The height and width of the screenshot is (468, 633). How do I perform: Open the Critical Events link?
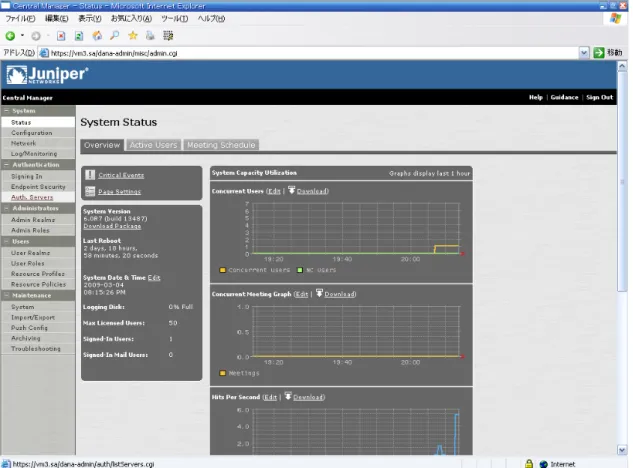point(121,175)
